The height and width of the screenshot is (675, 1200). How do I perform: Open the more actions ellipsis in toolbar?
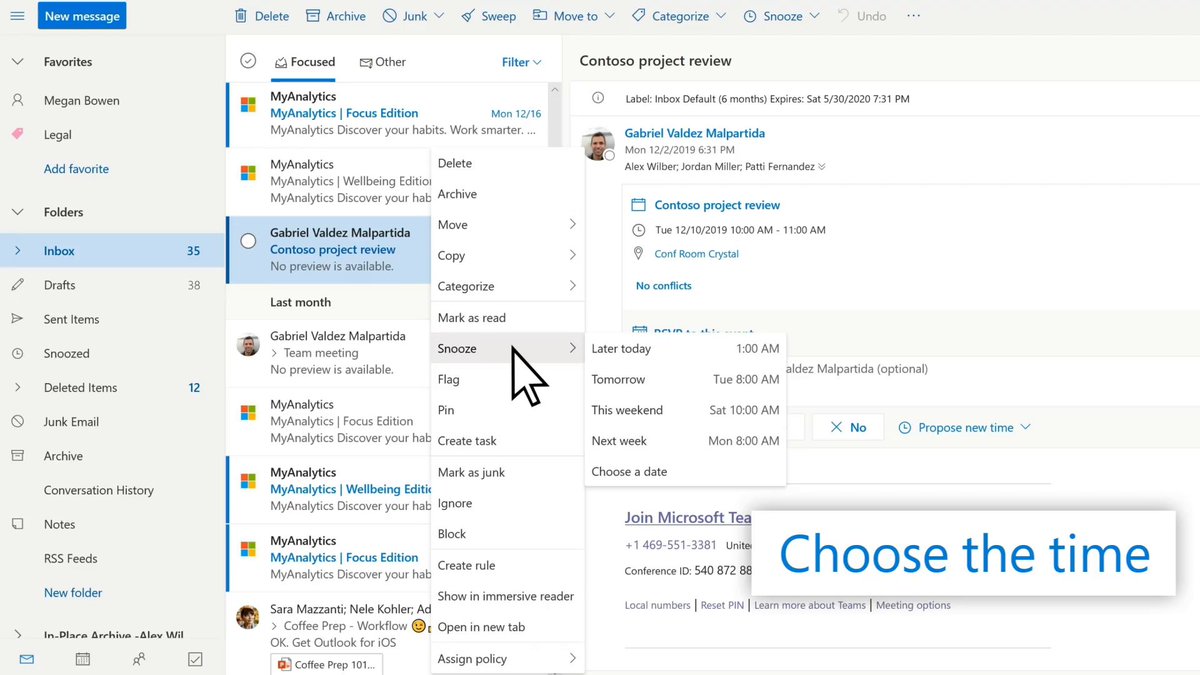(913, 16)
